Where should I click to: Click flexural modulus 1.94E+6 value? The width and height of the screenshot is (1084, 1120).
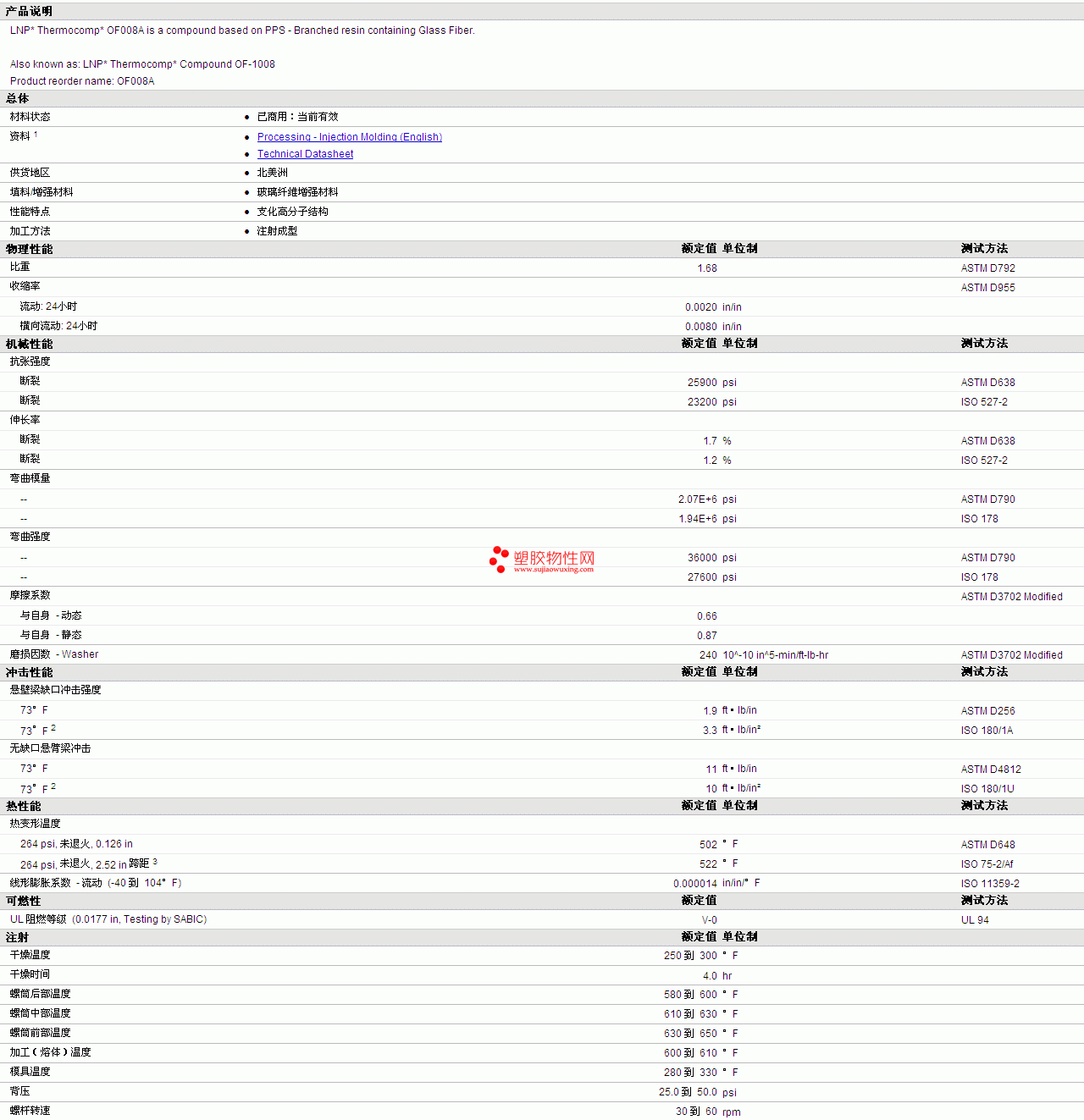click(x=698, y=519)
